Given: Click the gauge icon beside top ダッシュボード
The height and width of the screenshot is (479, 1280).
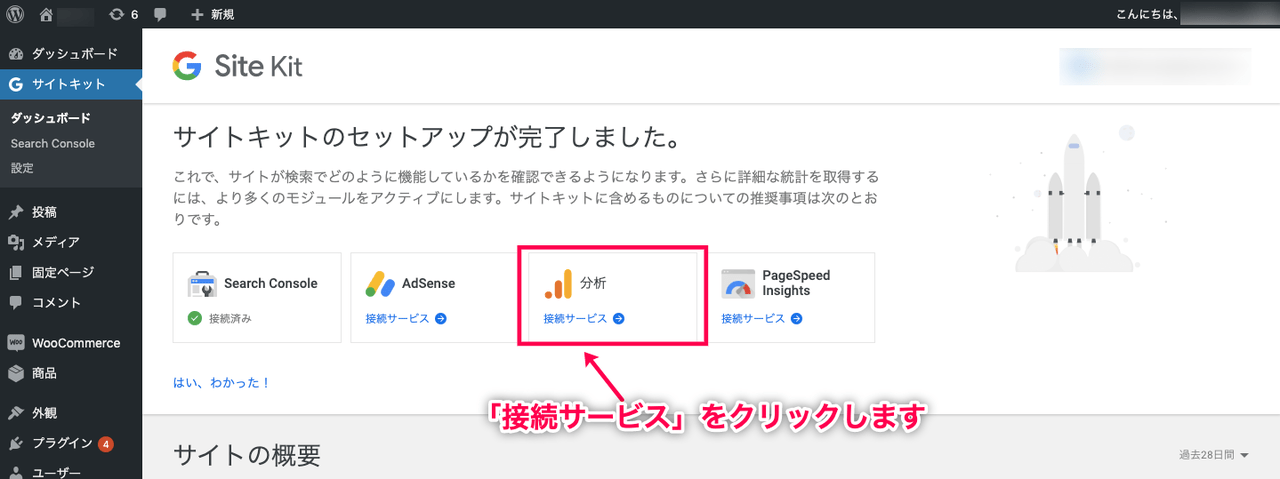Looking at the screenshot, I should 16,54.
